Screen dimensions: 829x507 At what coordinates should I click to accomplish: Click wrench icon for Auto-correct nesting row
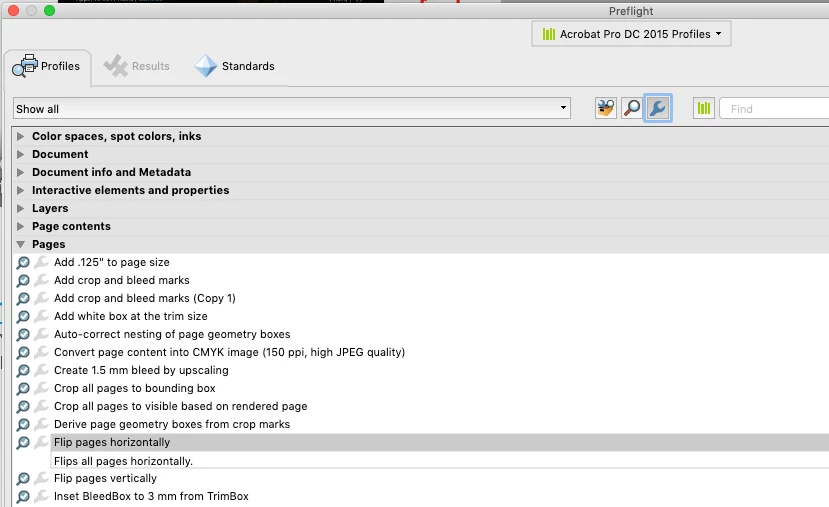coord(41,334)
